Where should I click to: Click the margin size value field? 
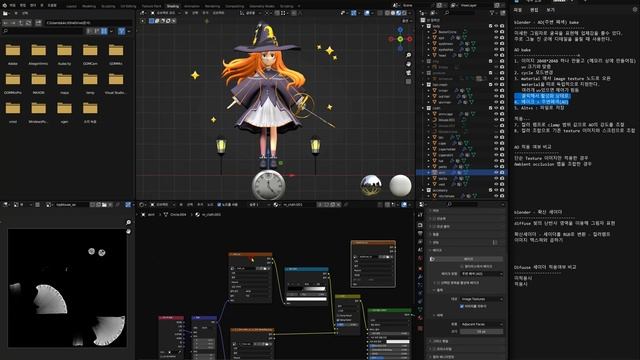[x=482, y=331]
